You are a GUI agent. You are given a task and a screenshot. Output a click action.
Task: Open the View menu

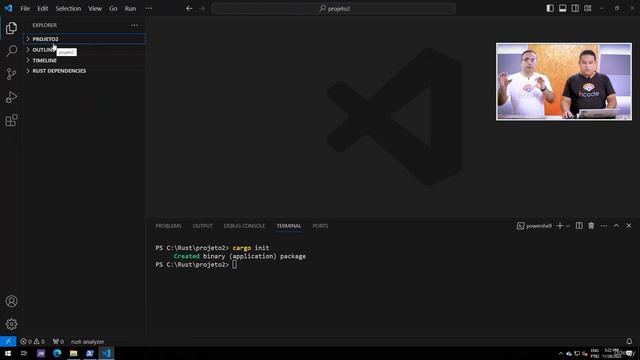(95, 8)
